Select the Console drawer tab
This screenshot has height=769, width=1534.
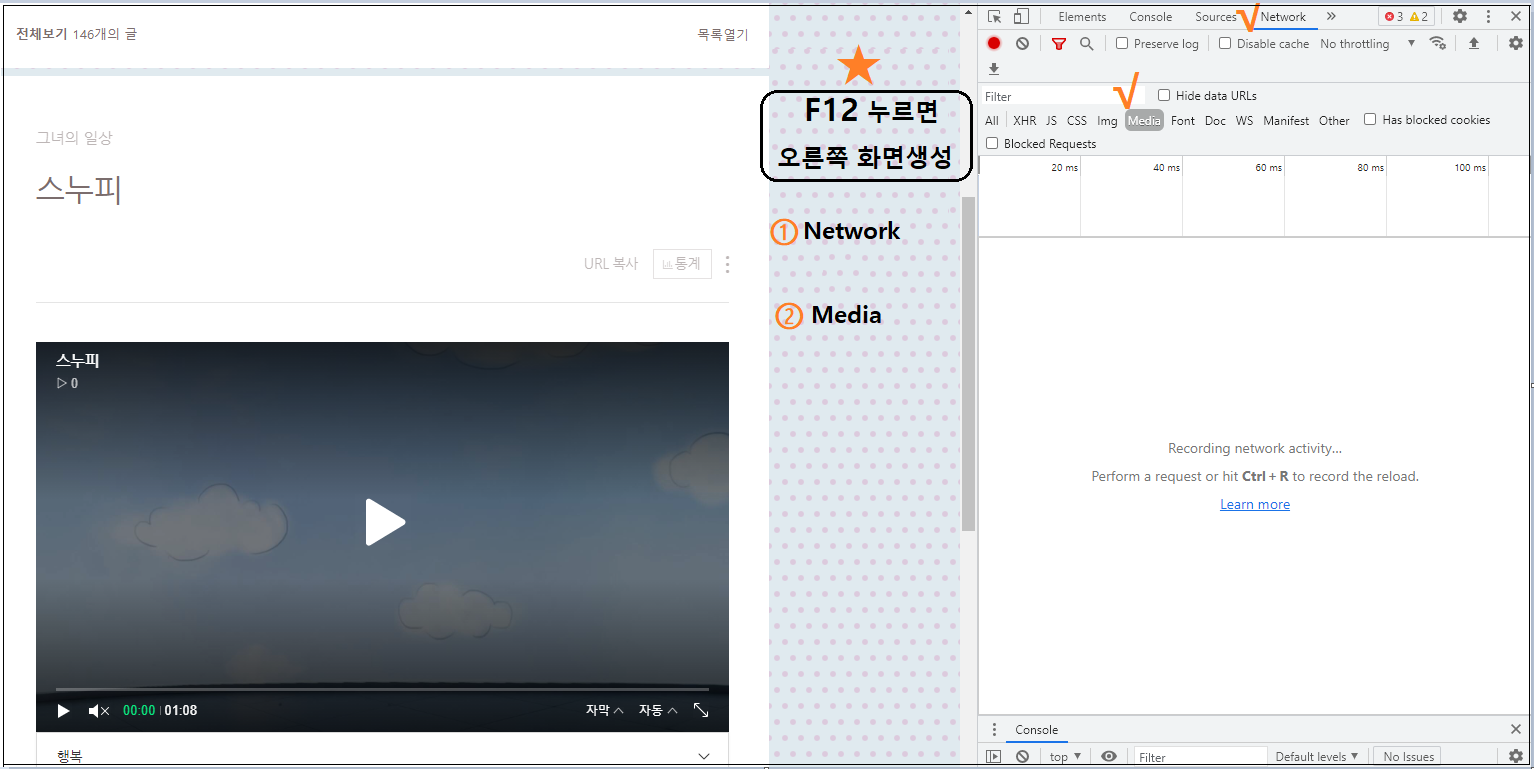pyautogui.click(x=1036, y=730)
